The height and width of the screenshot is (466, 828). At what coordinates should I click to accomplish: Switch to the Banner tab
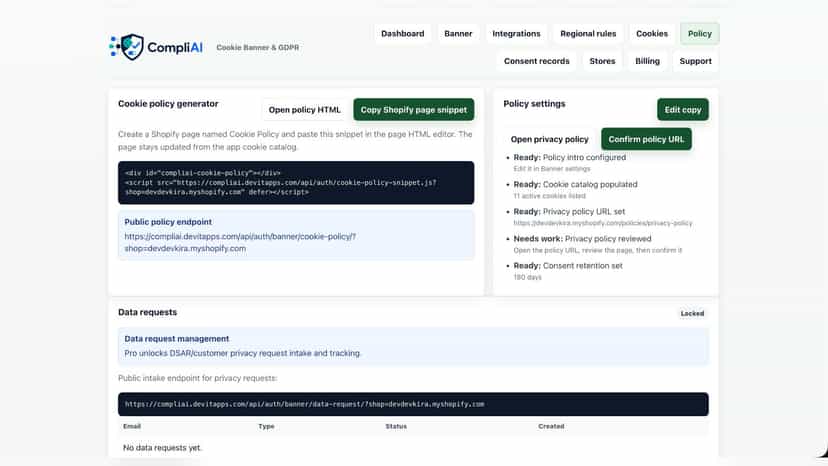pyautogui.click(x=458, y=34)
